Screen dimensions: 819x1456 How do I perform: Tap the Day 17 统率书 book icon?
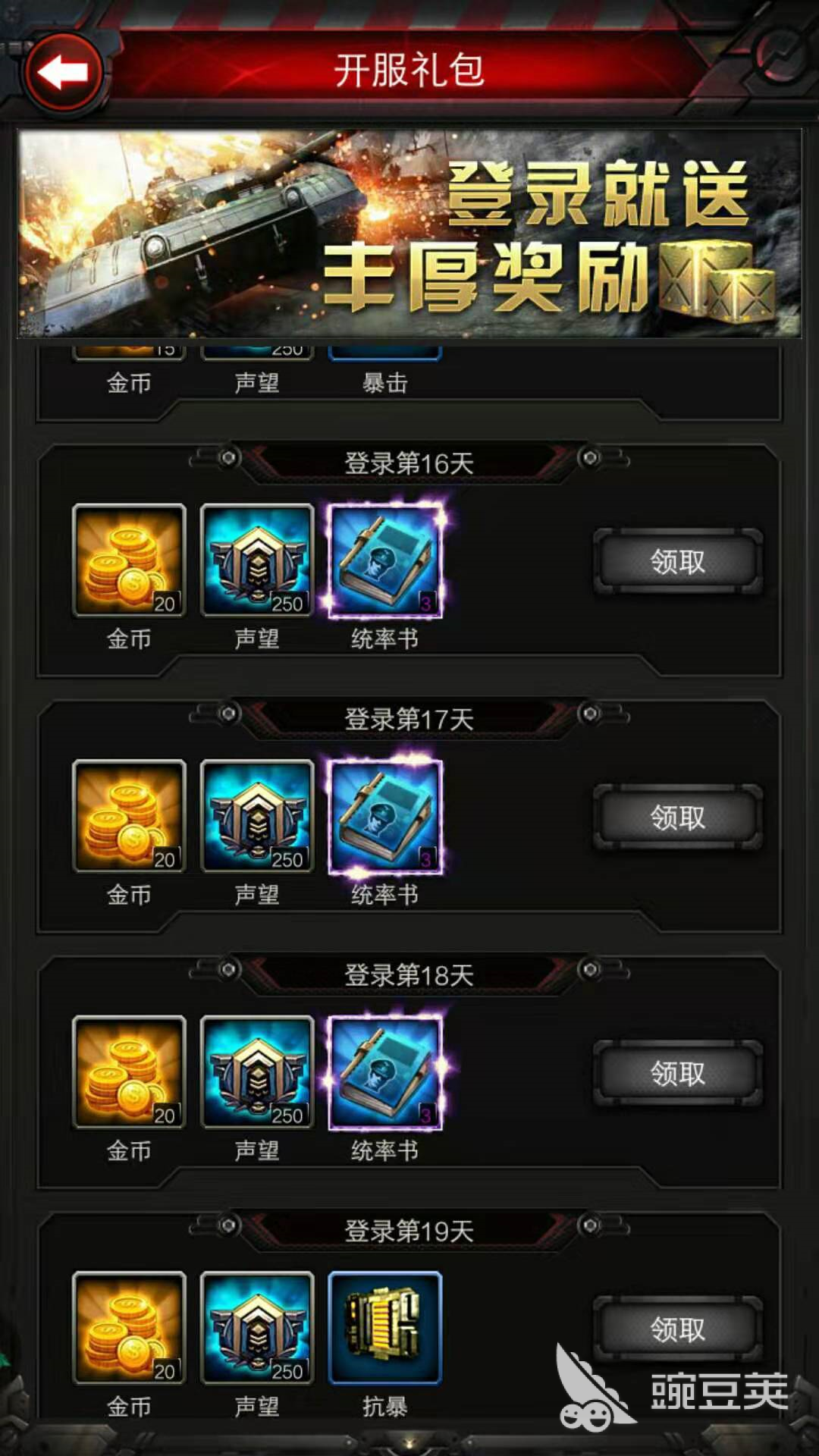385,817
